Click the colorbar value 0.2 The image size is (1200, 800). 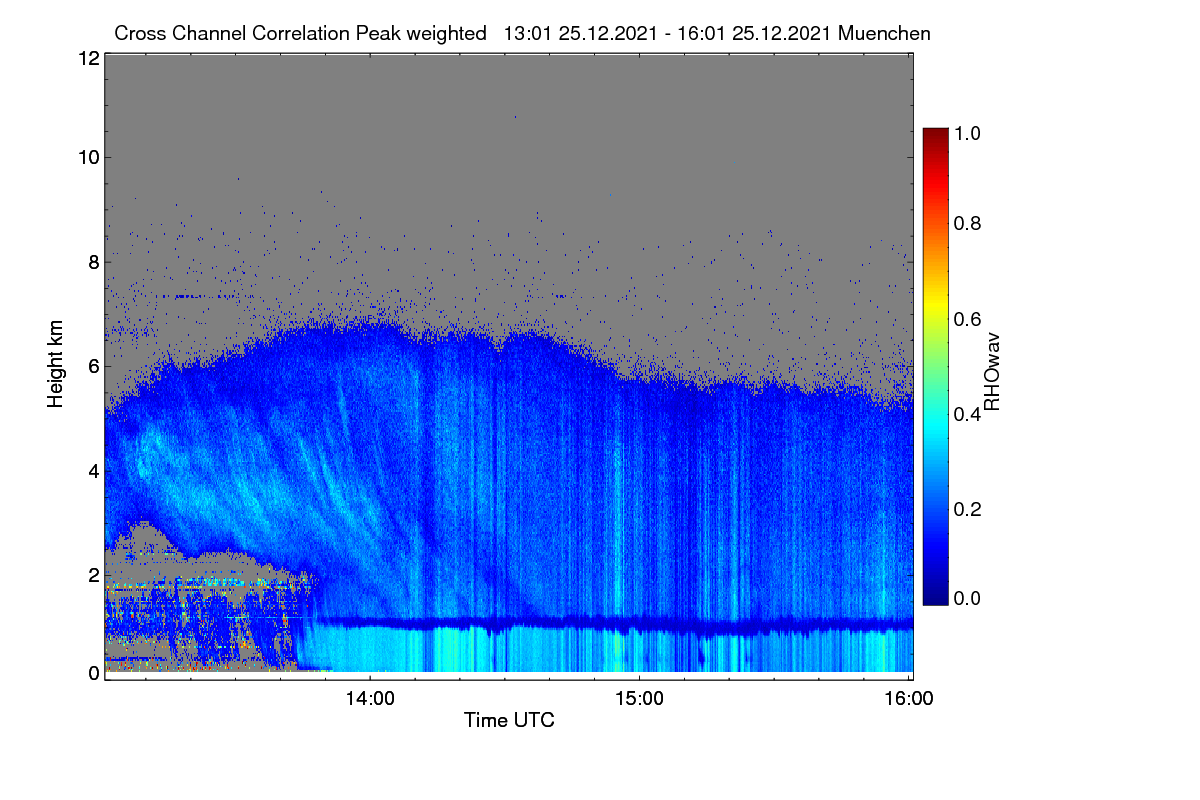(x=968, y=509)
